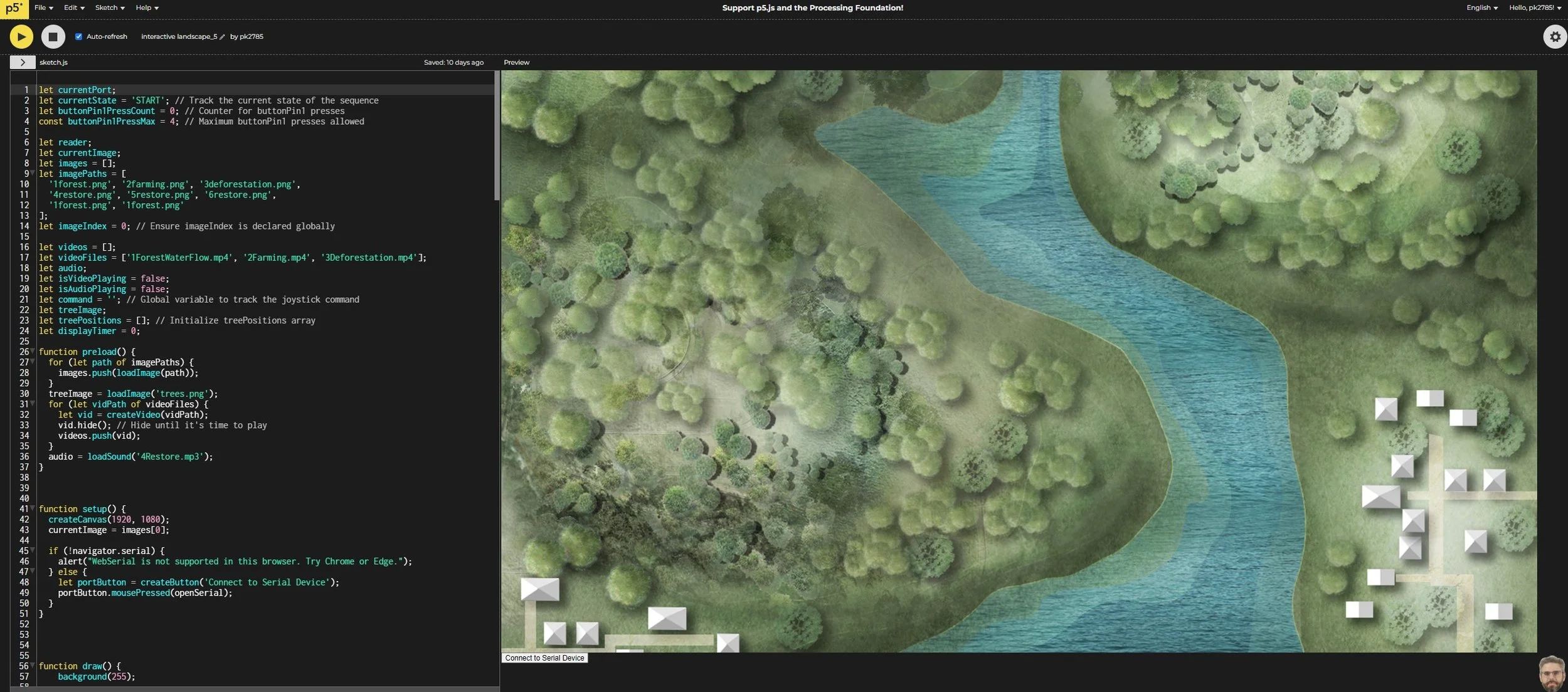The width and height of the screenshot is (1568, 692).
Task: Click the editor vertical scrollbar thumb
Action: click(x=497, y=135)
